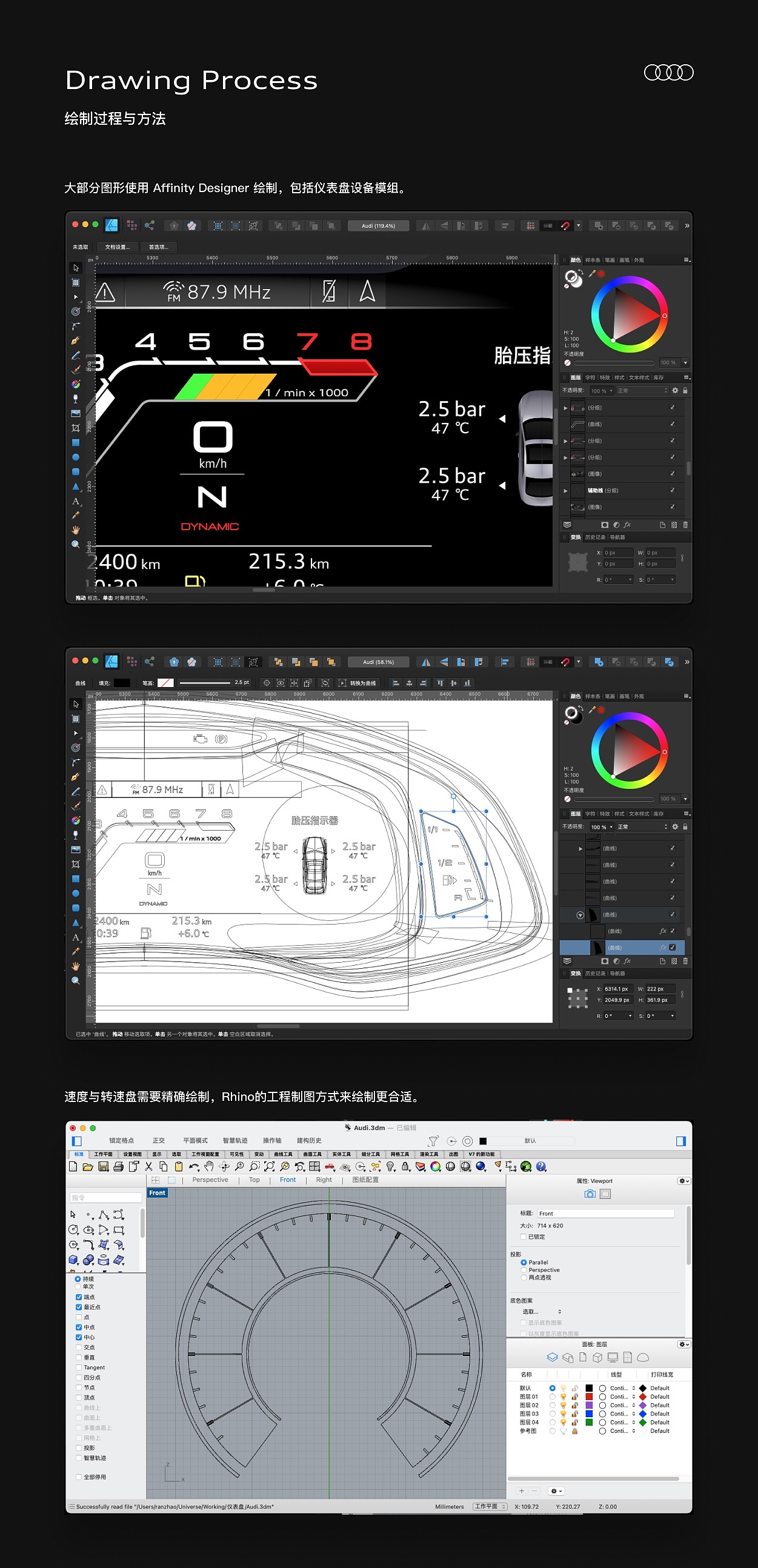
Task: Click the Save floppy disk icon in Rhino
Action: (x=104, y=1166)
